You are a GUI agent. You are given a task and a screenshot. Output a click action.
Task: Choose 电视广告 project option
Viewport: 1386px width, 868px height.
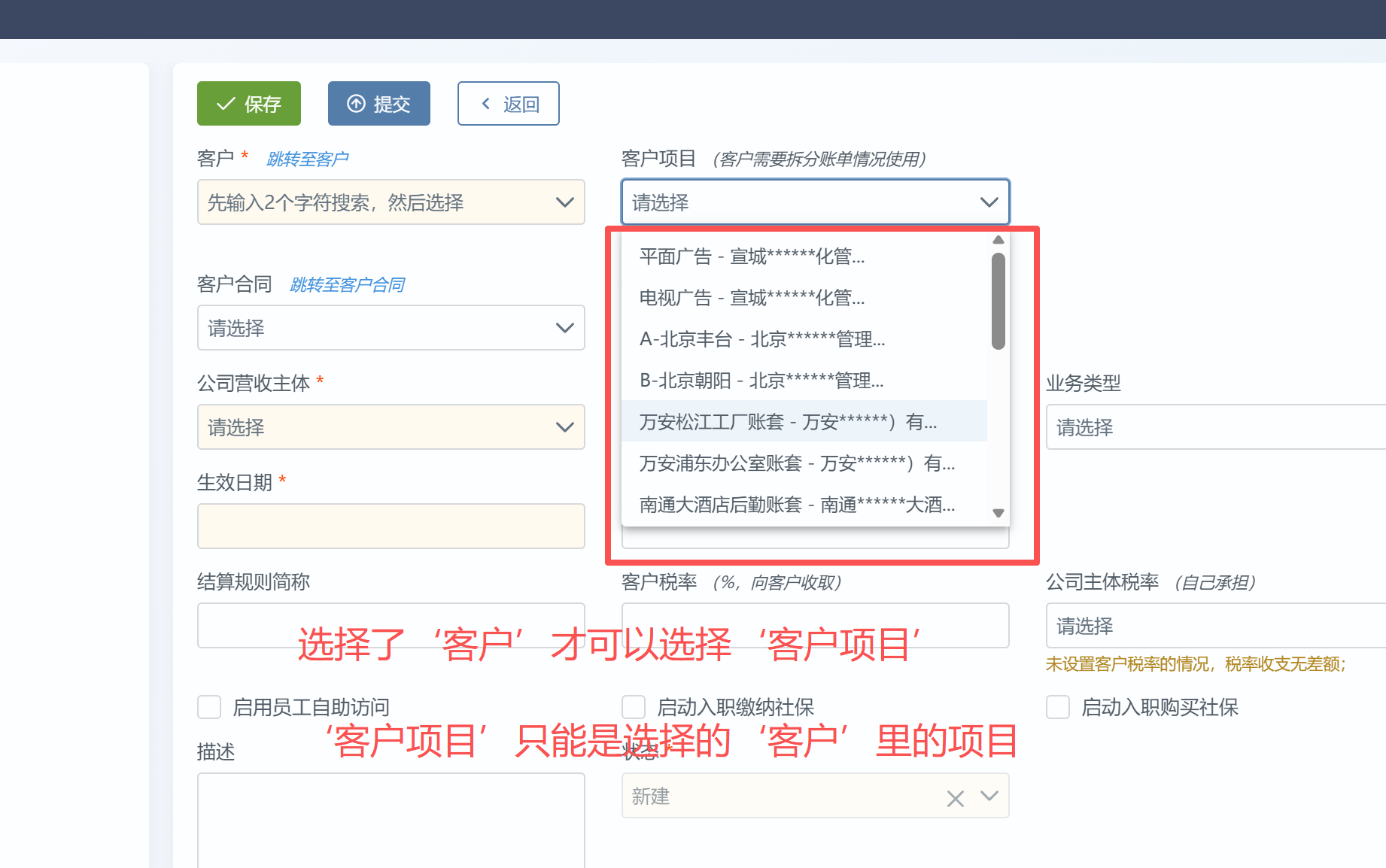click(752, 299)
